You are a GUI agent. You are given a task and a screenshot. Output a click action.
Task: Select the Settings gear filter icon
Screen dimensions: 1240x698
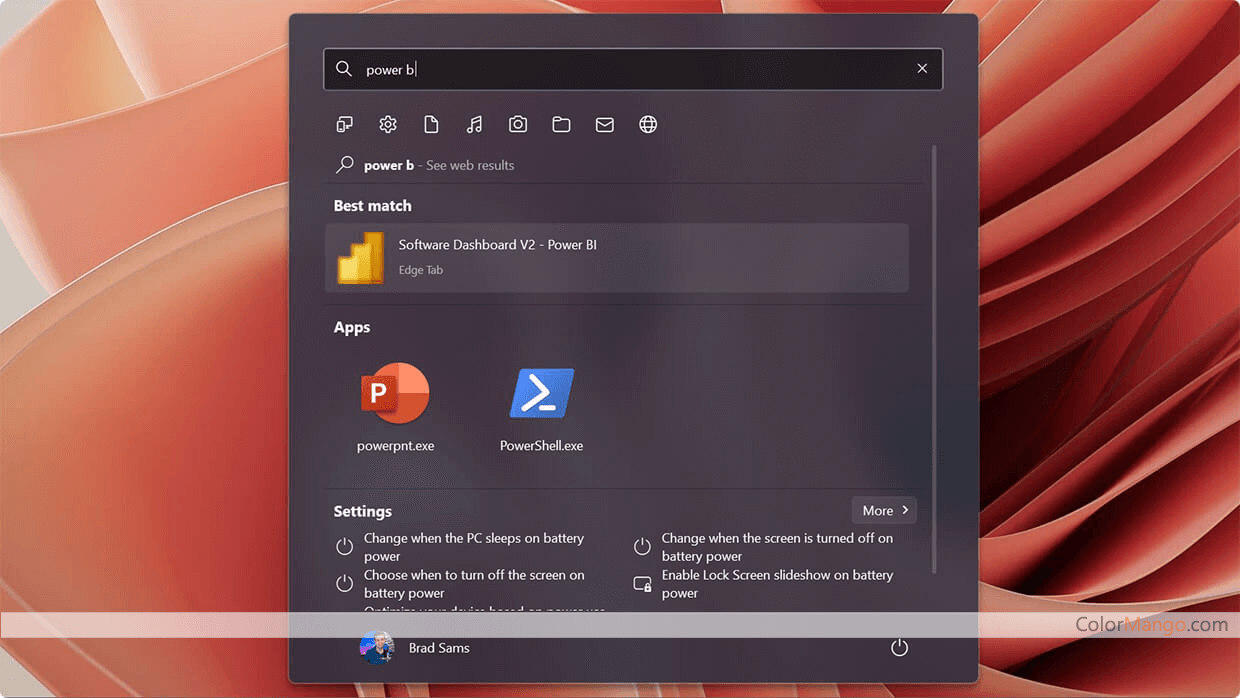[388, 125]
